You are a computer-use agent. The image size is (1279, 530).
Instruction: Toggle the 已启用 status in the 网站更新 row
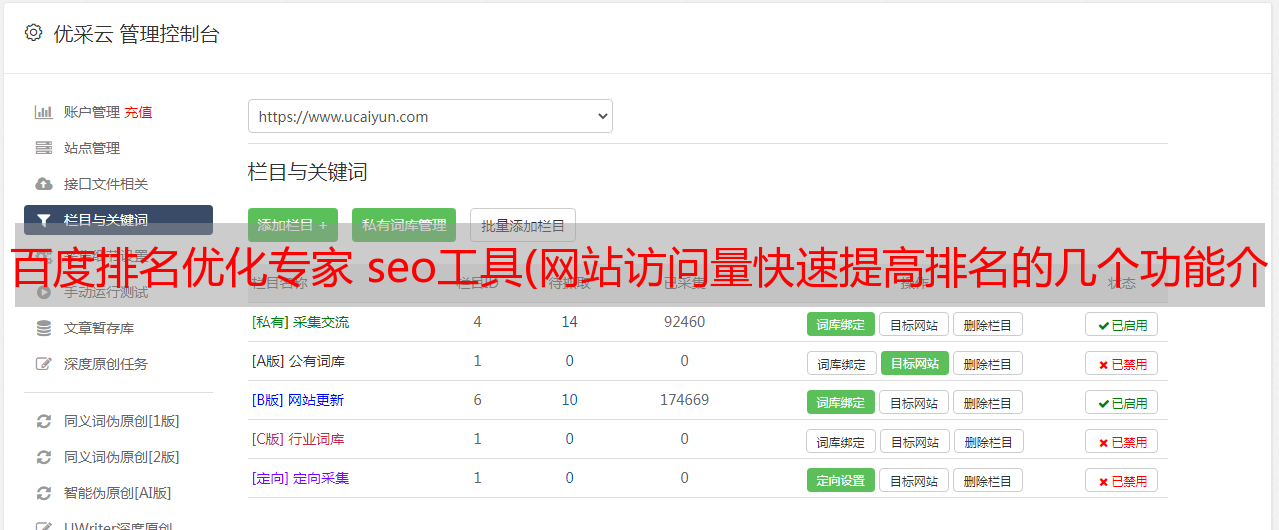1122,402
